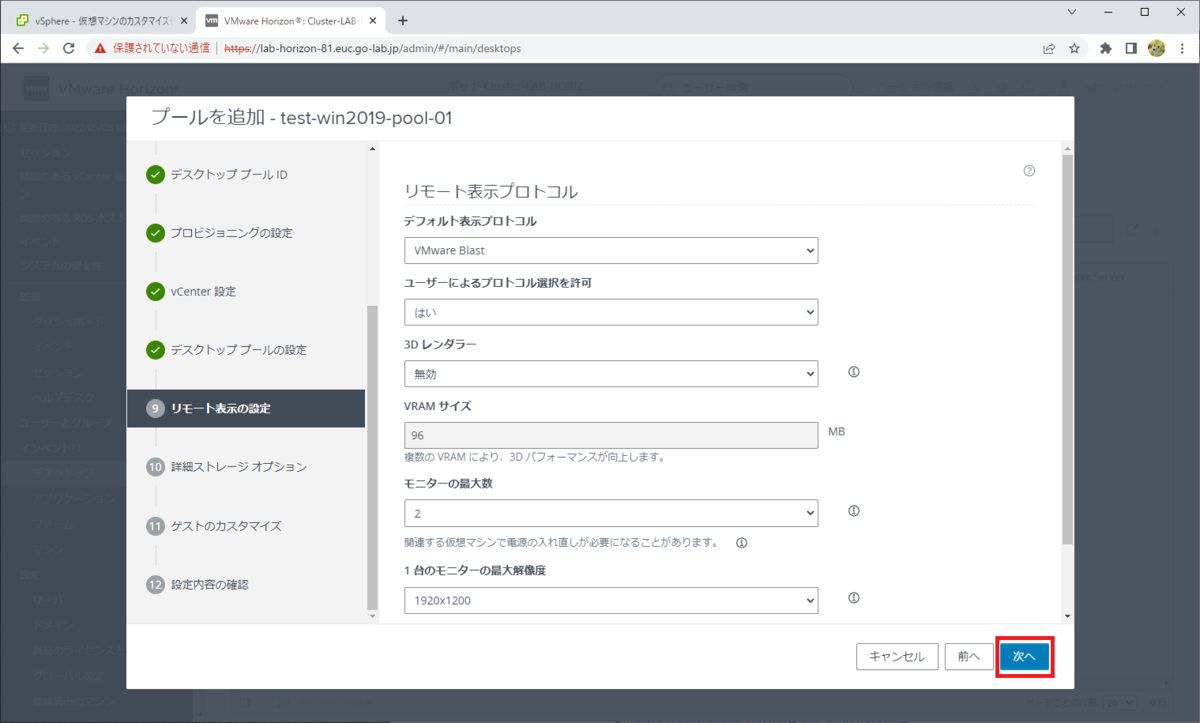Viewport: 1200px width, 723px height.
Task: Open the tab search chevron in title bar
Action: click(1072, 12)
